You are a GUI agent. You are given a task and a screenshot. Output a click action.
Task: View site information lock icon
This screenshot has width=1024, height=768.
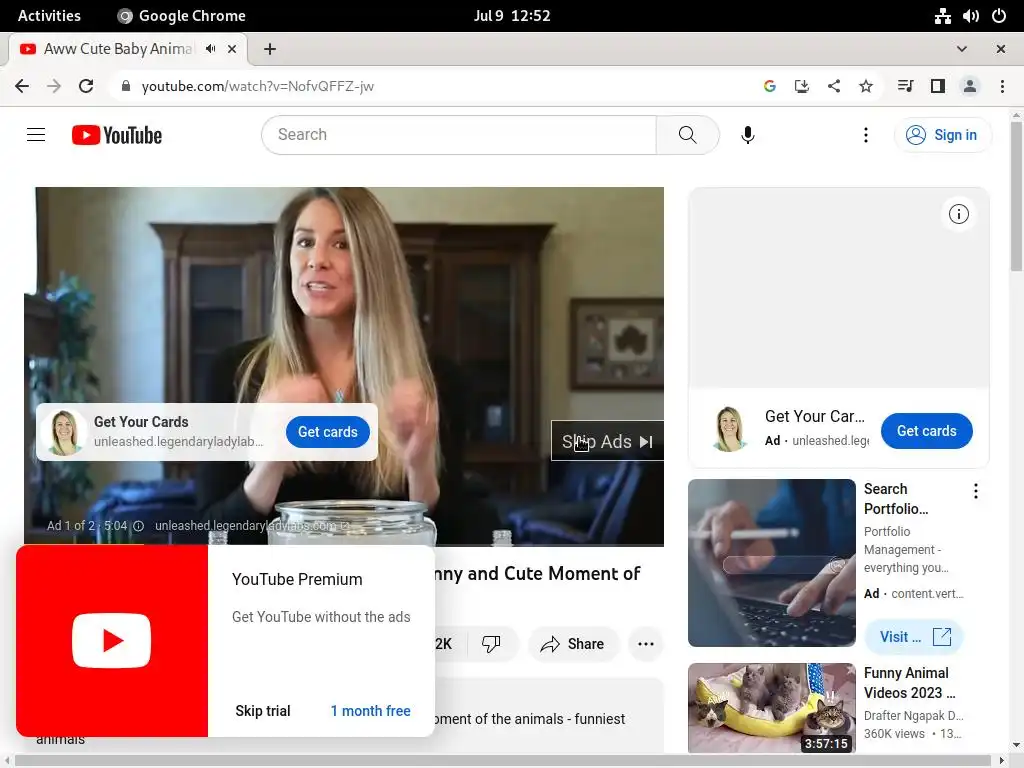(x=126, y=86)
